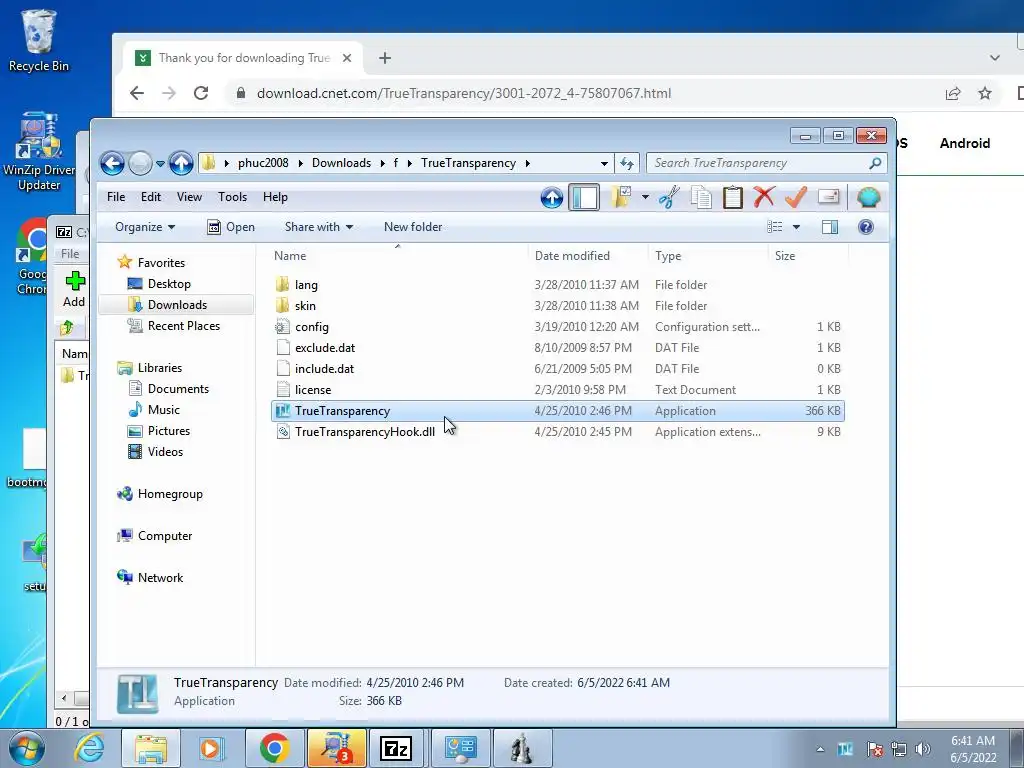Click the Copy pages icon
This screenshot has height=768, width=1024.
(701, 197)
